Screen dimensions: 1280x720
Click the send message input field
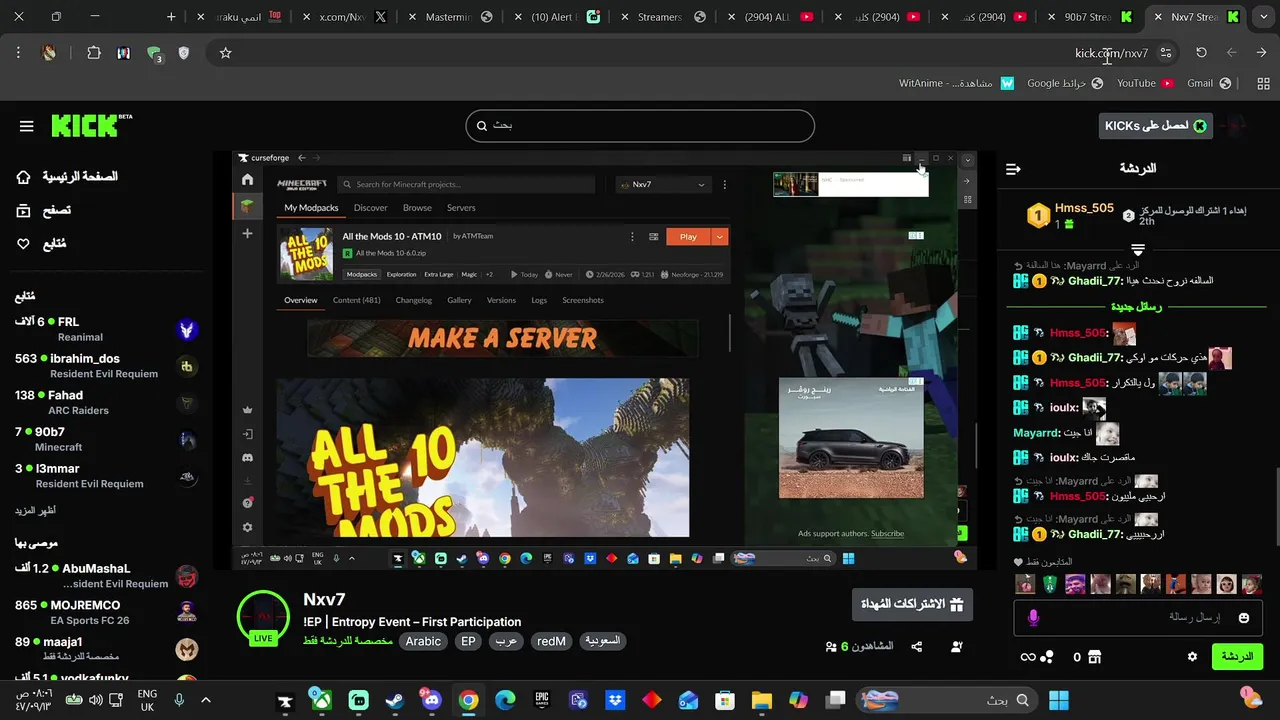pyautogui.click(x=1137, y=618)
